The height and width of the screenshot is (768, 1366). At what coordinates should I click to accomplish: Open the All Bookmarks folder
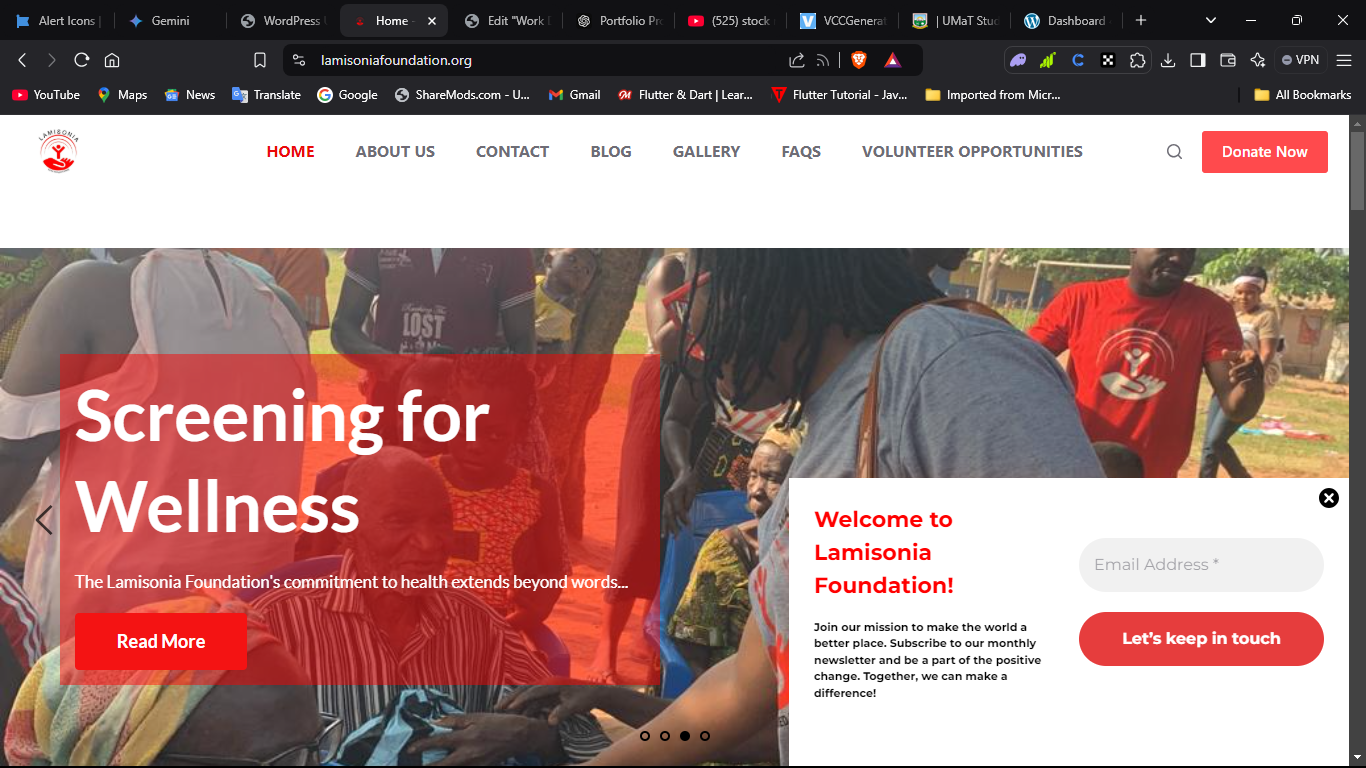tap(1302, 95)
